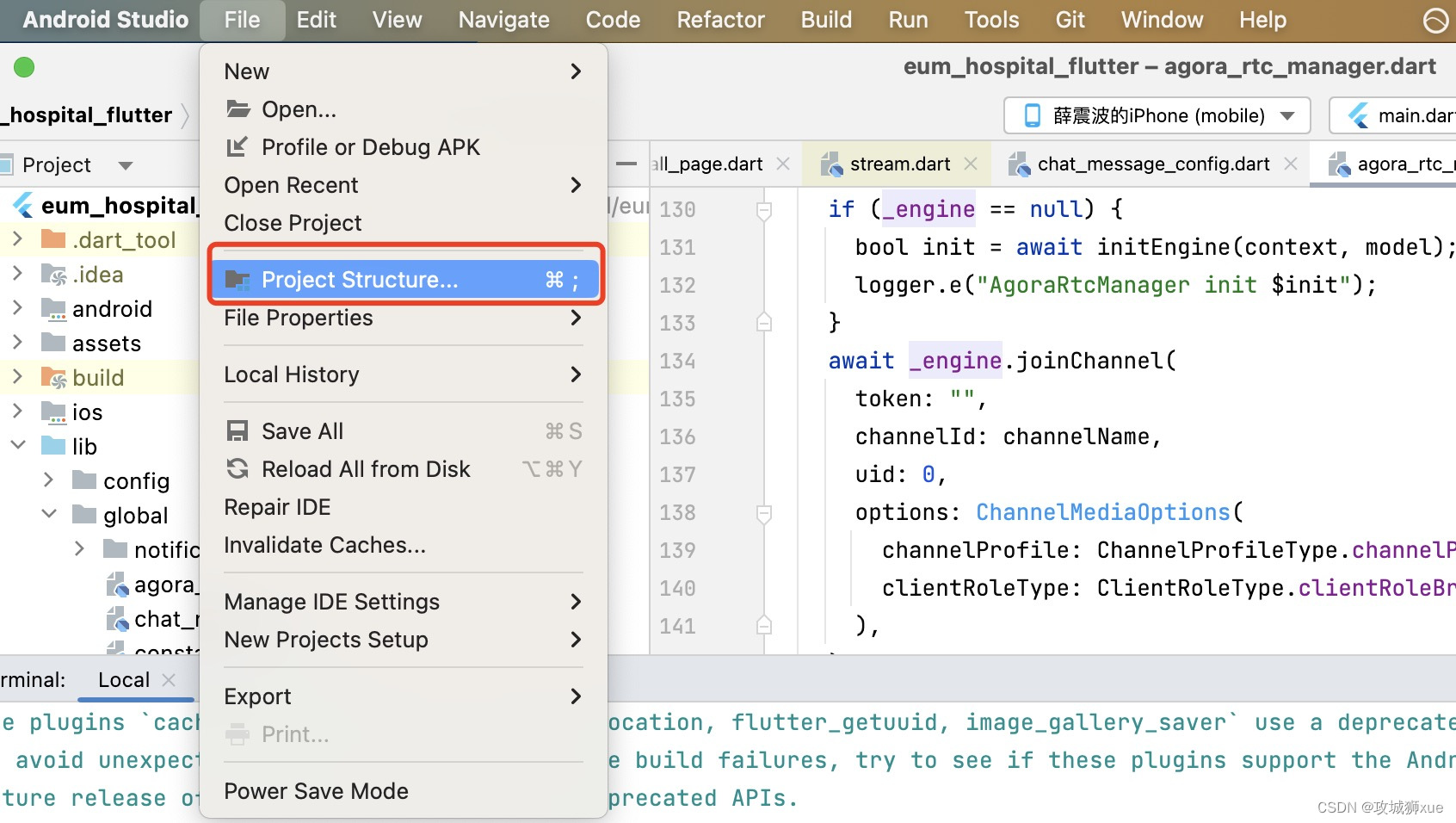Screen dimensions: 1456x823
Task: Click the Dart file icon on stream.dart tab
Action: pyautogui.click(x=831, y=164)
